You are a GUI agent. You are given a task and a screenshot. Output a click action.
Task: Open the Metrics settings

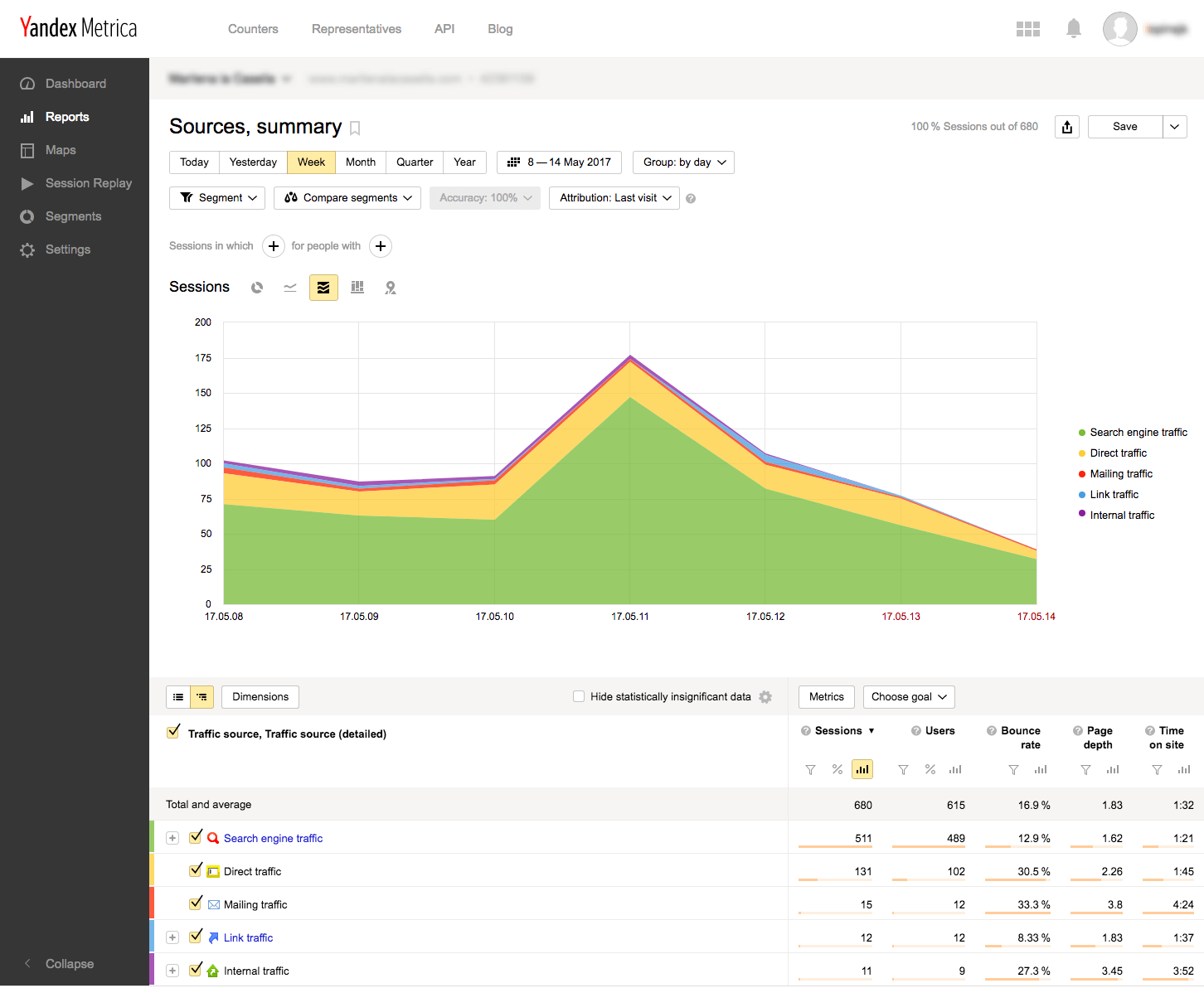pos(827,697)
